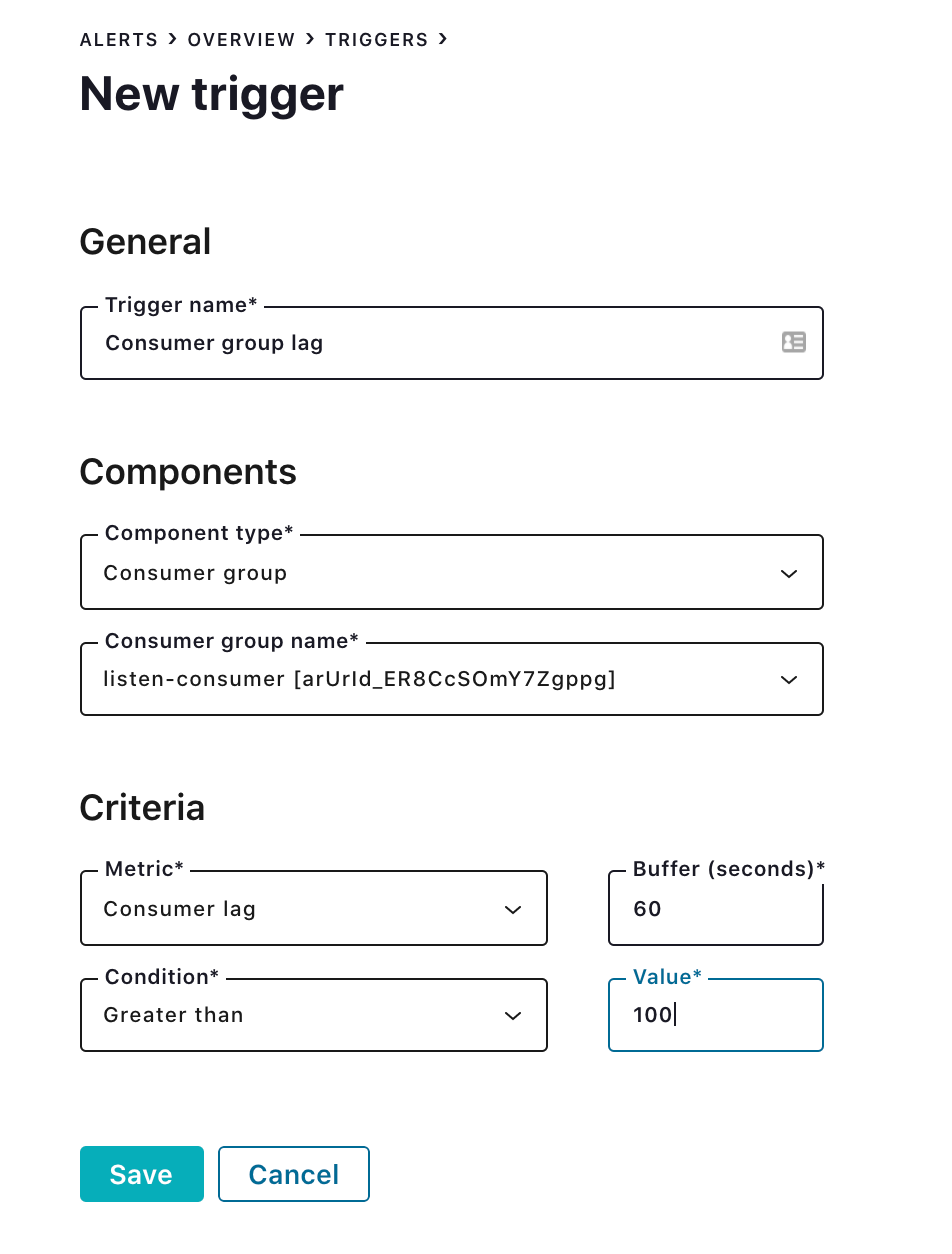Click the "Trigger name*" field label
952x1254 pixels.
tap(181, 305)
